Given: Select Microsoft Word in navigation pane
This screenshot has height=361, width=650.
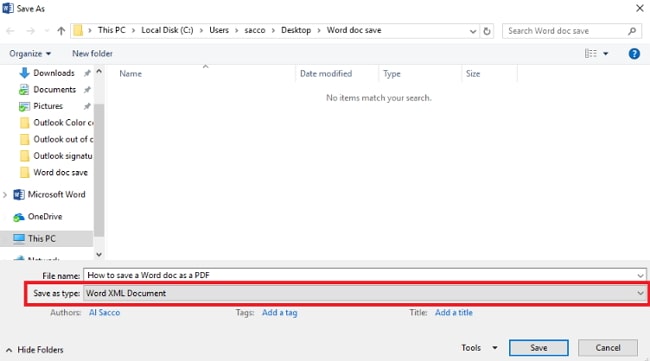Looking at the screenshot, I should [x=49, y=194].
